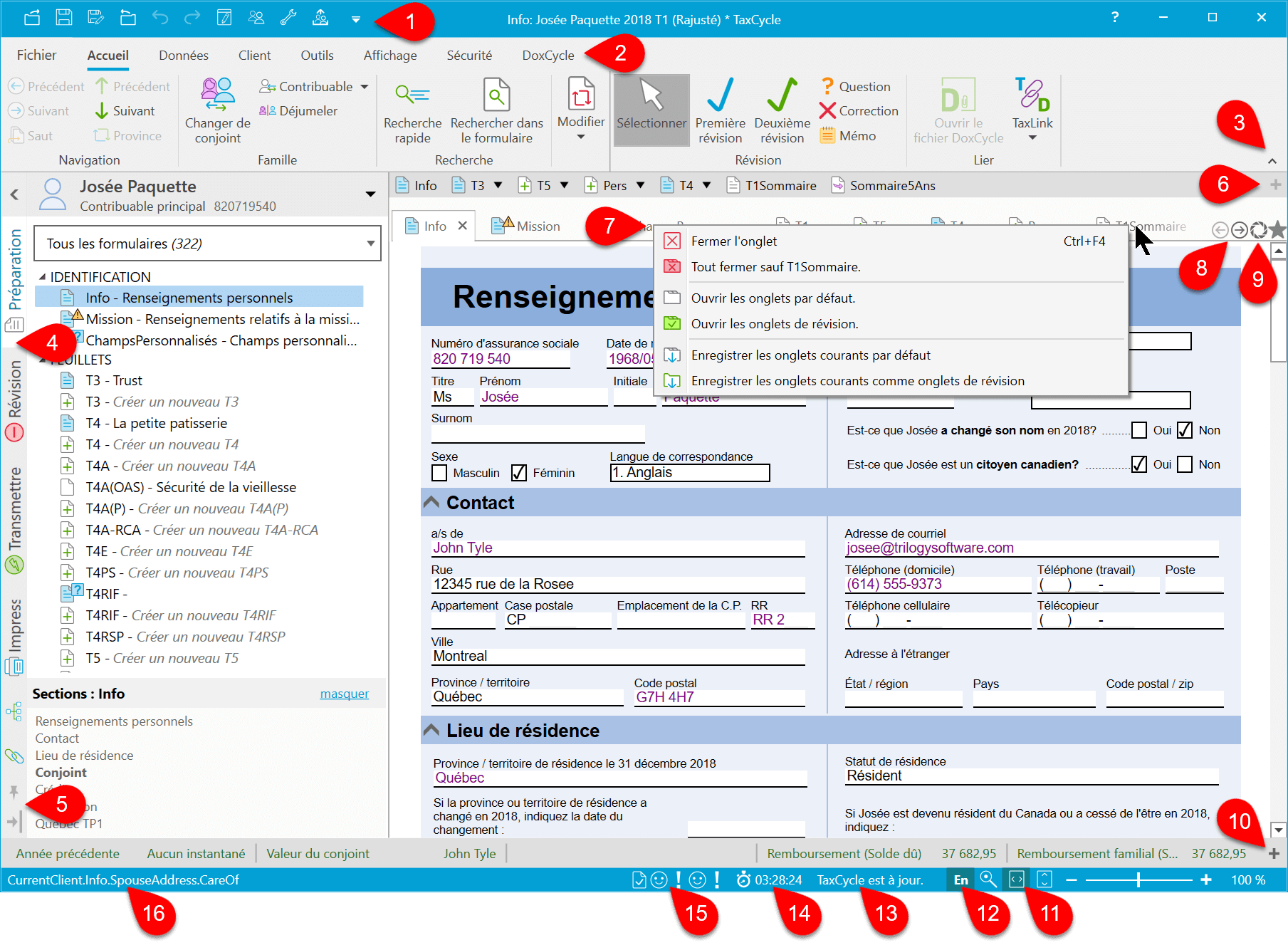
Task: Click Année précédente in the bottom bar
Action: [x=68, y=853]
